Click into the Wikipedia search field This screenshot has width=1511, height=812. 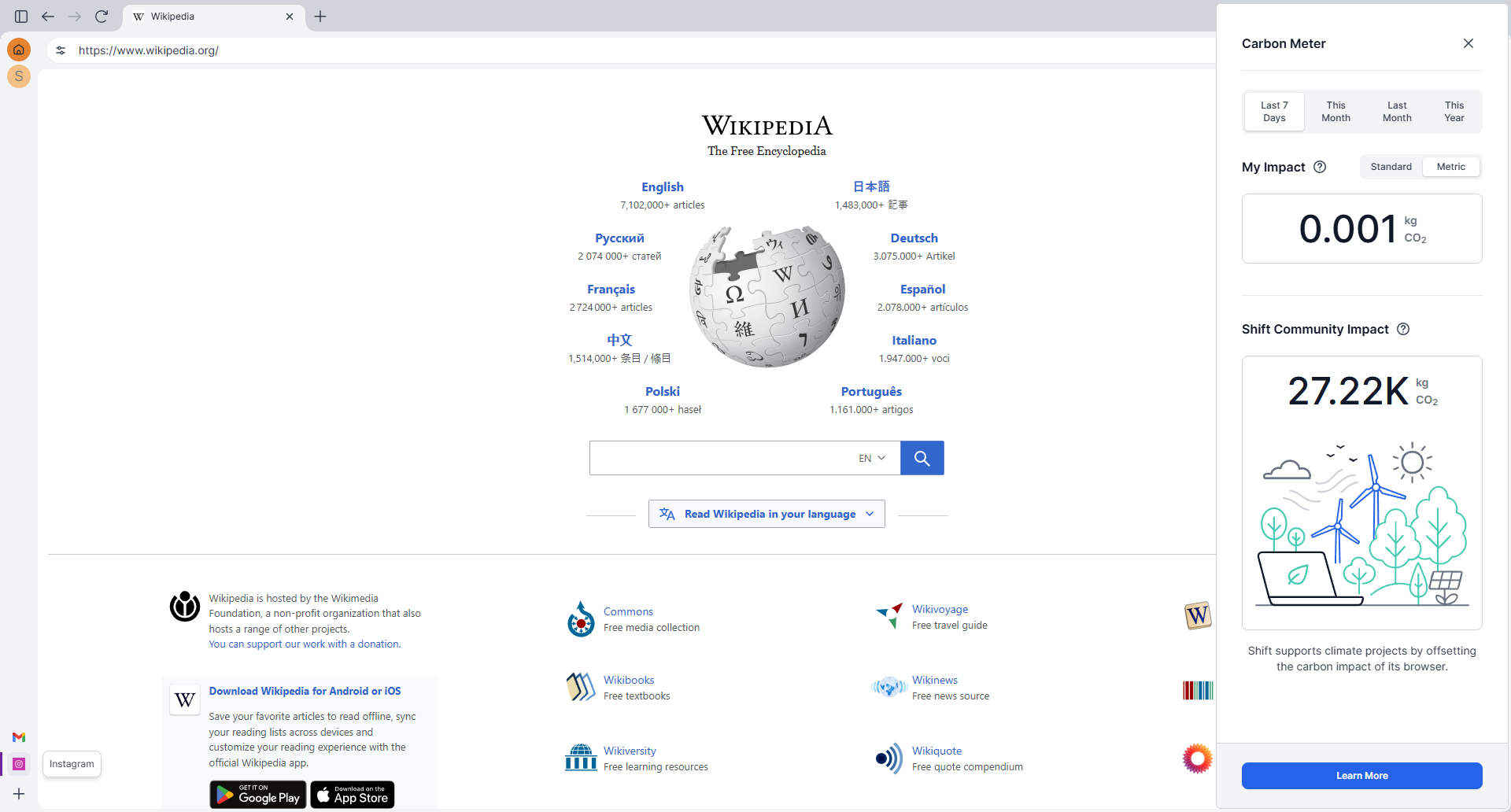[720, 458]
